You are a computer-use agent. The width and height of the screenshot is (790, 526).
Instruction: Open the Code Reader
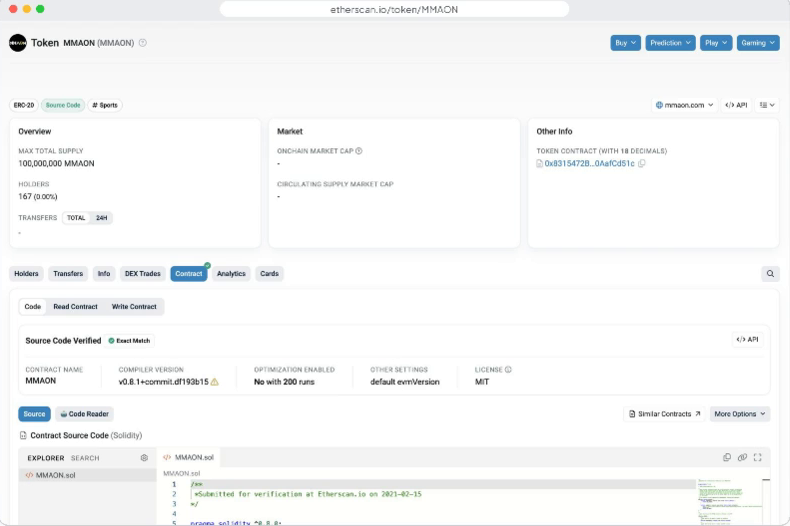click(x=84, y=414)
